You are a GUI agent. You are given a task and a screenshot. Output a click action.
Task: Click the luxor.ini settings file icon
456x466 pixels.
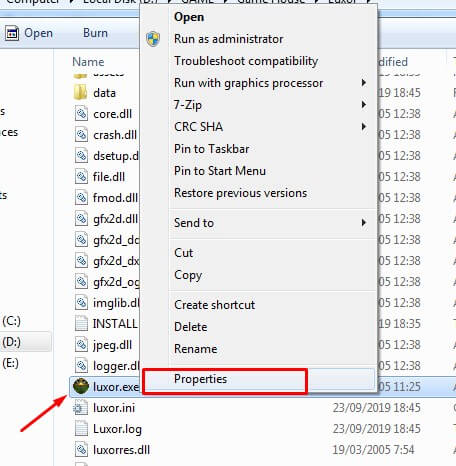(80, 408)
